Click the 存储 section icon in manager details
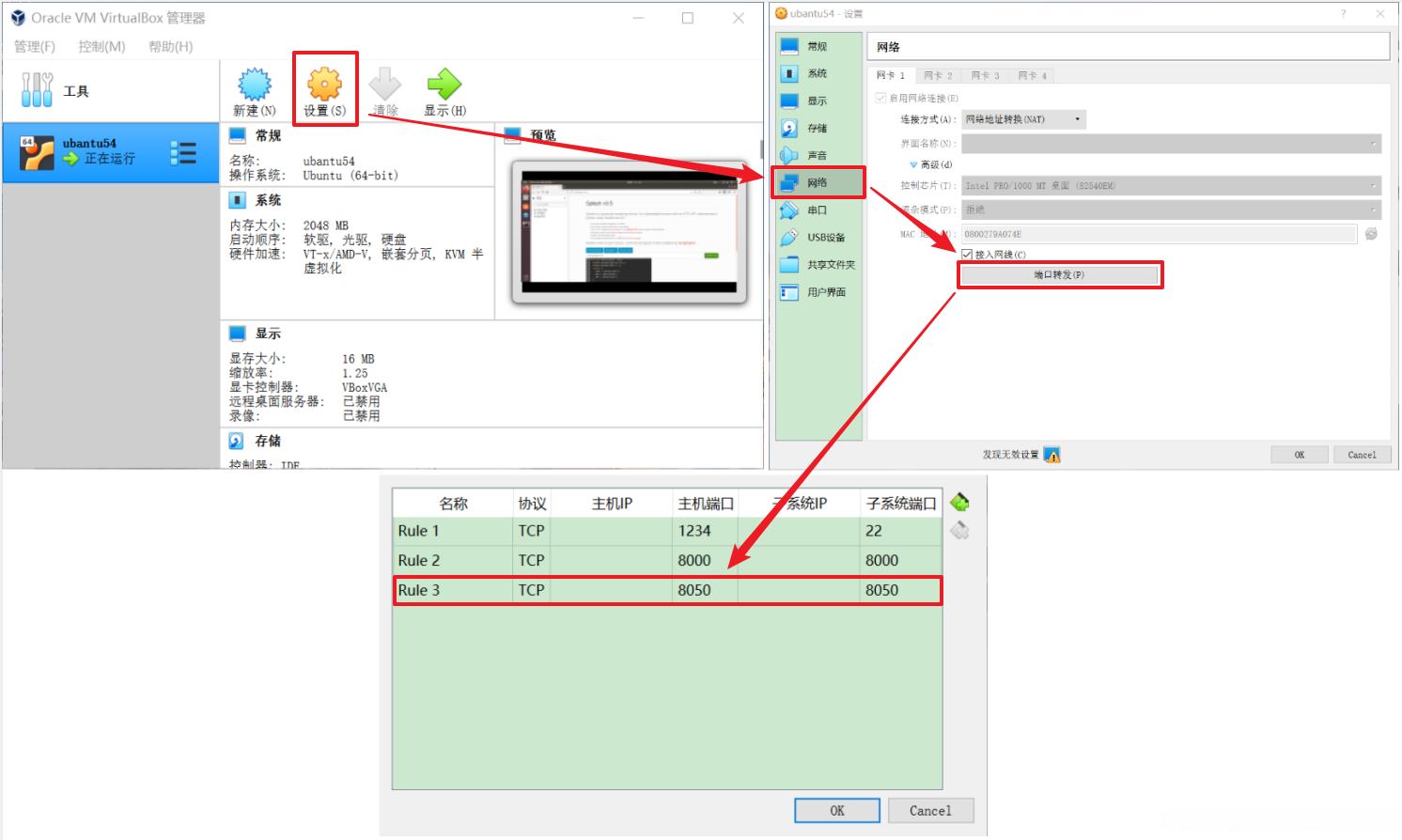The height and width of the screenshot is (840, 1402). pos(238,441)
